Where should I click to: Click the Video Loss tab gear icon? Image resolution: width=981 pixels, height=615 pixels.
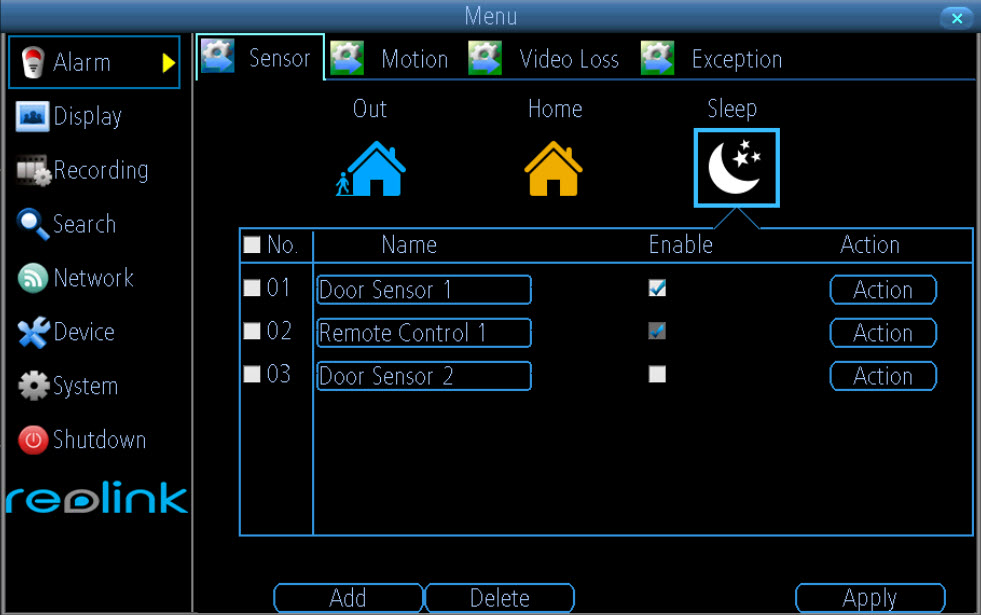tap(485, 58)
